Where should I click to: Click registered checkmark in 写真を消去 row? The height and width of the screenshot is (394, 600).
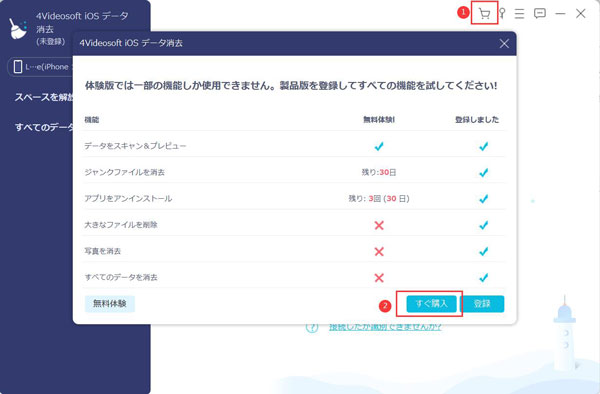[484, 251]
